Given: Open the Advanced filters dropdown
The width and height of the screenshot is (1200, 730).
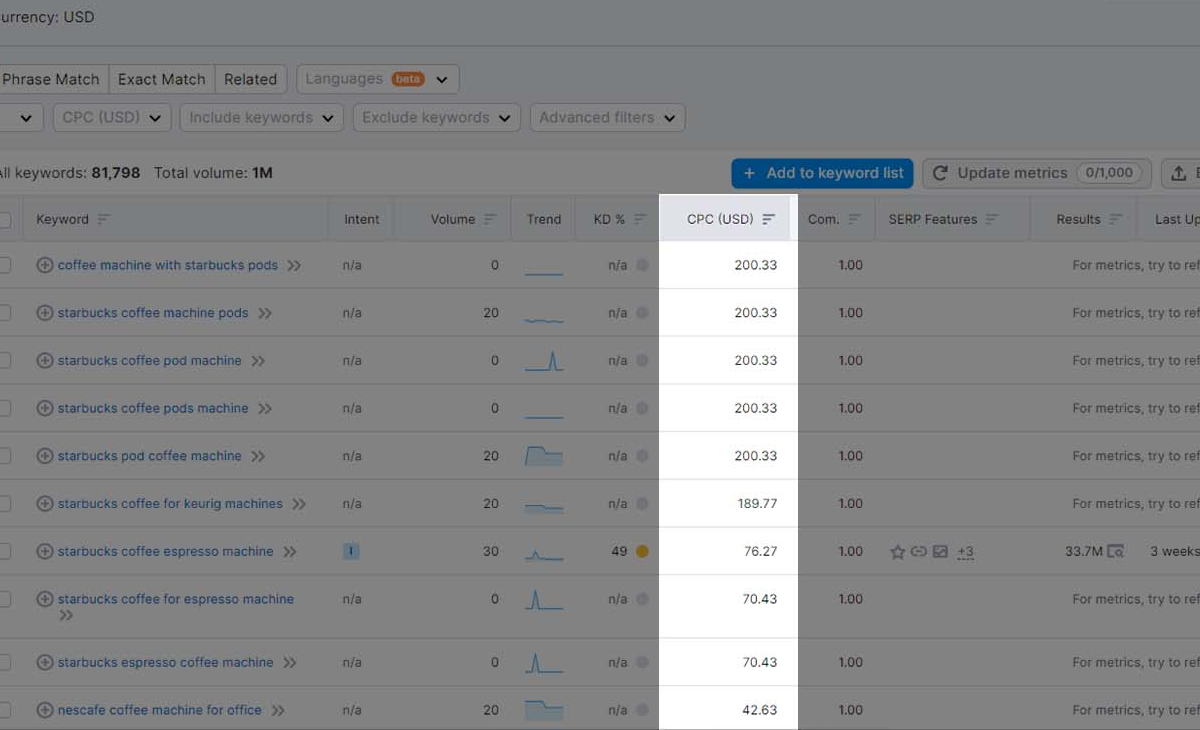Looking at the screenshot, I should [x=608, y=117].
